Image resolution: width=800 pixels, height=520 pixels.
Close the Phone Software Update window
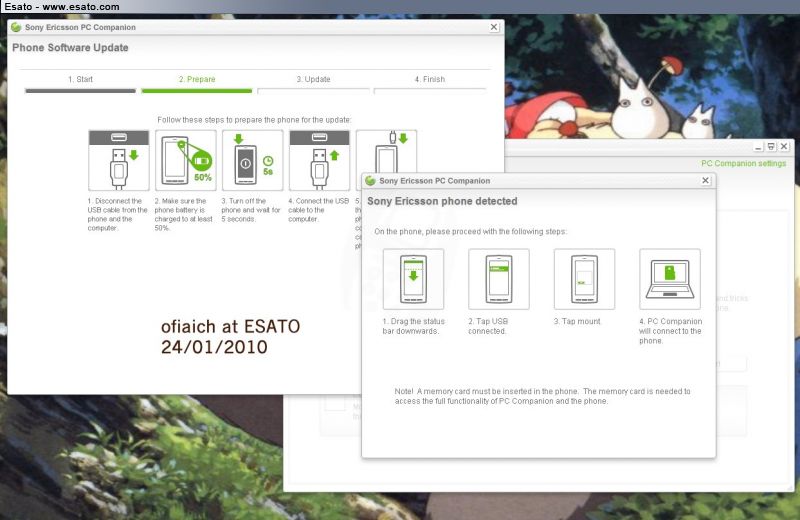494,27
